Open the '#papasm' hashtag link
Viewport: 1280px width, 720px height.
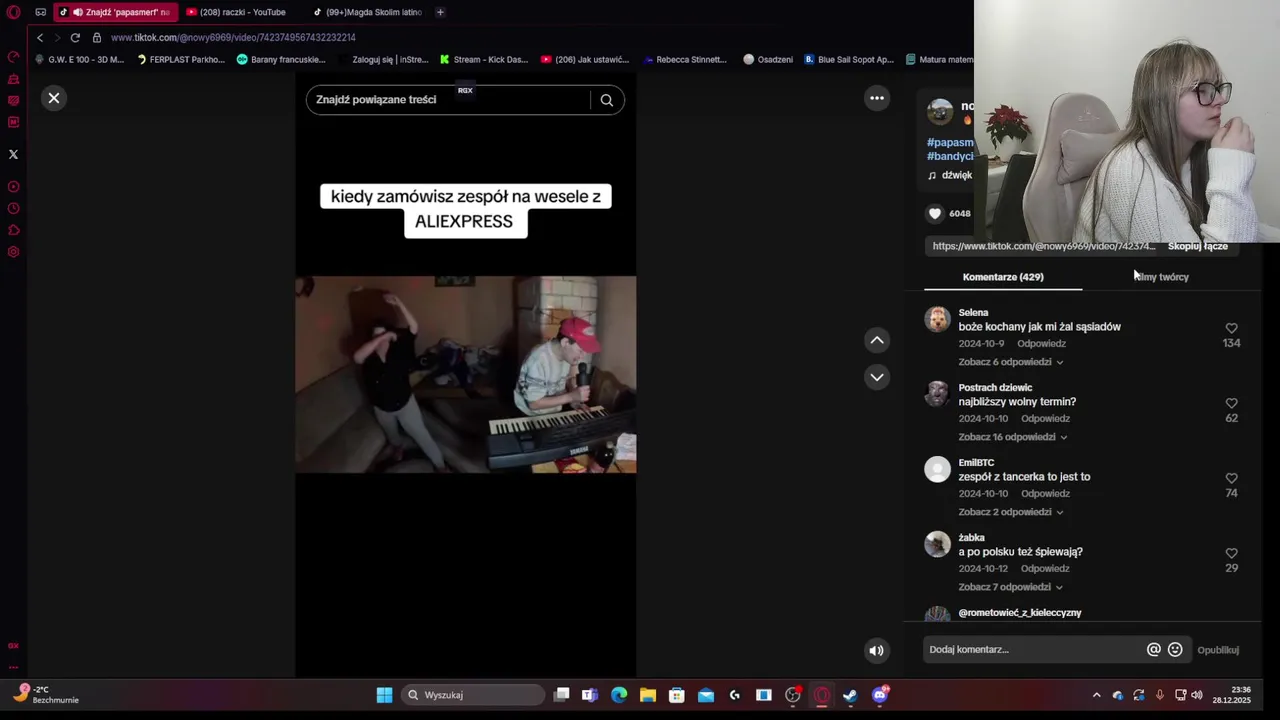950,142
